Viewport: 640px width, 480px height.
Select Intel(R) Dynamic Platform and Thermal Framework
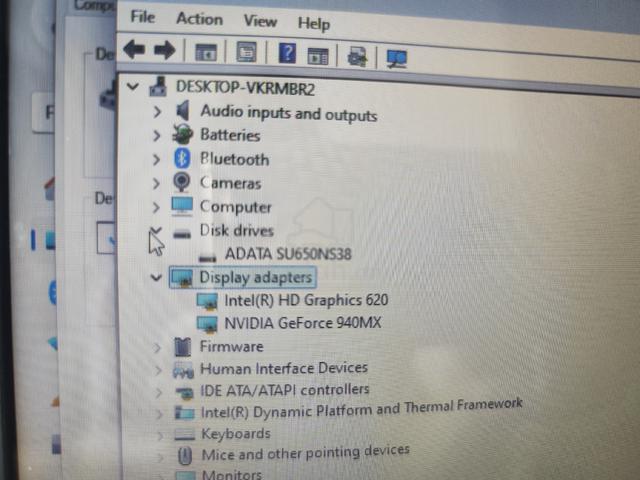[x=362, y=408]
